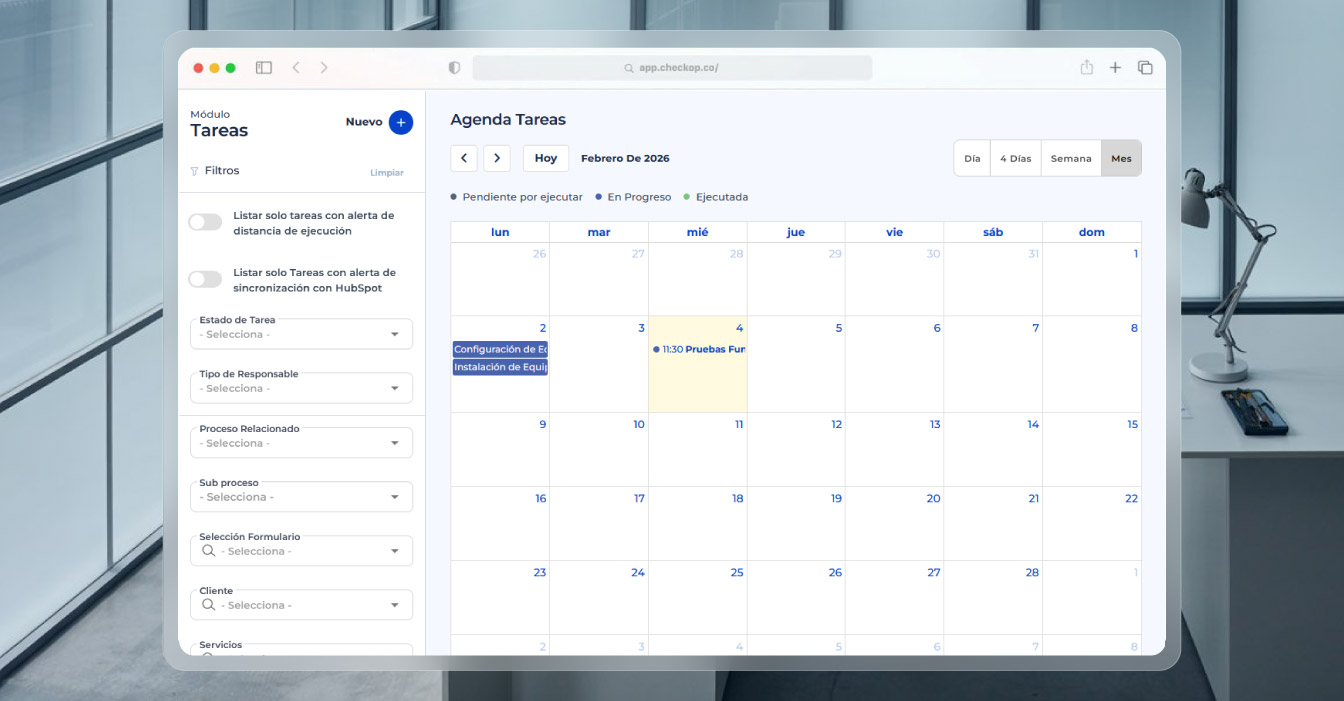This screenshot has width=1344, height=701.
Task: Enable alerta de distancia de ejecución toggle
Action: pos(206,222)
